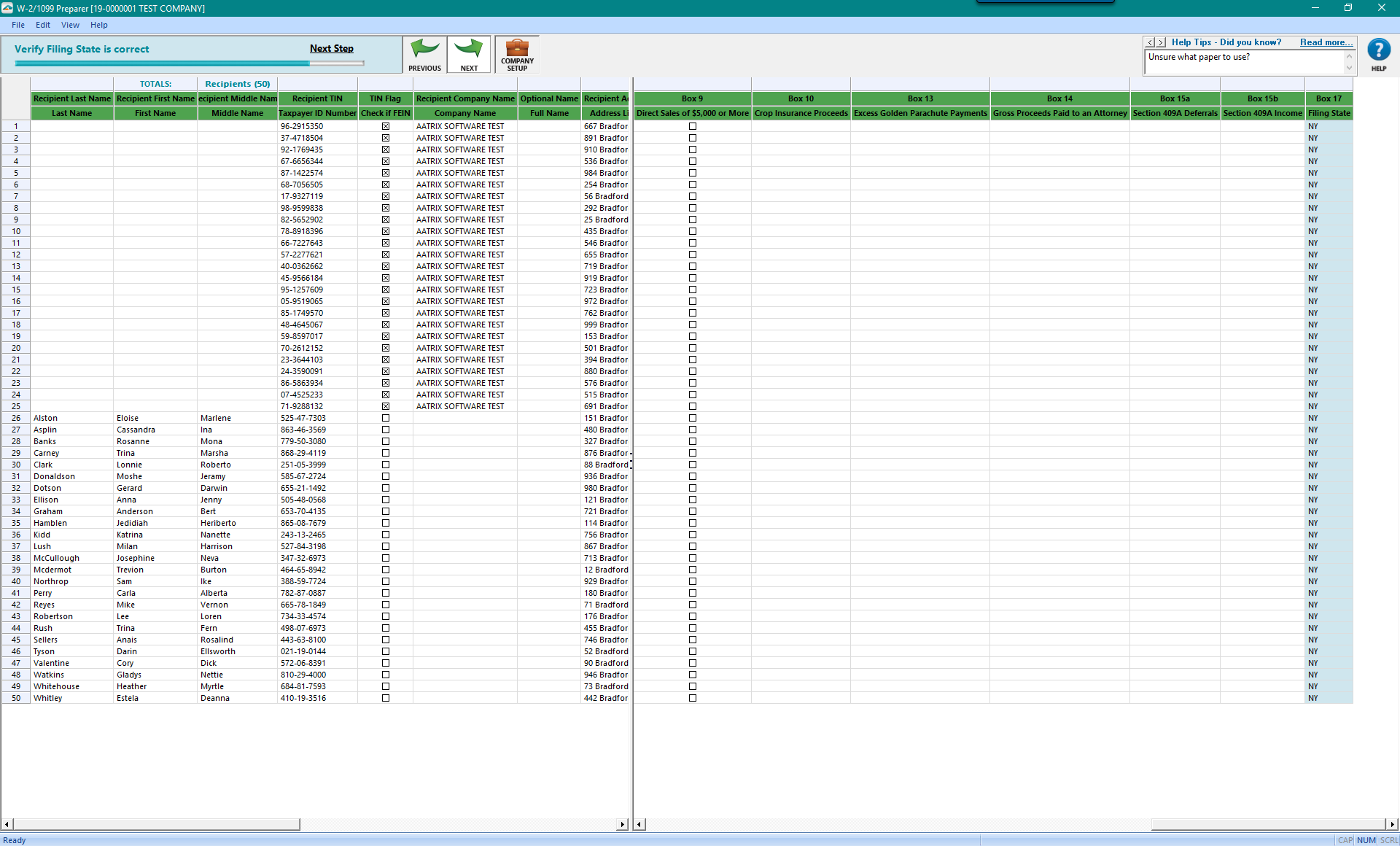The width and height of the screenshot is (1400, 846).
Task: Show previous help tip arrow
Action: (x=1151, y=42)
